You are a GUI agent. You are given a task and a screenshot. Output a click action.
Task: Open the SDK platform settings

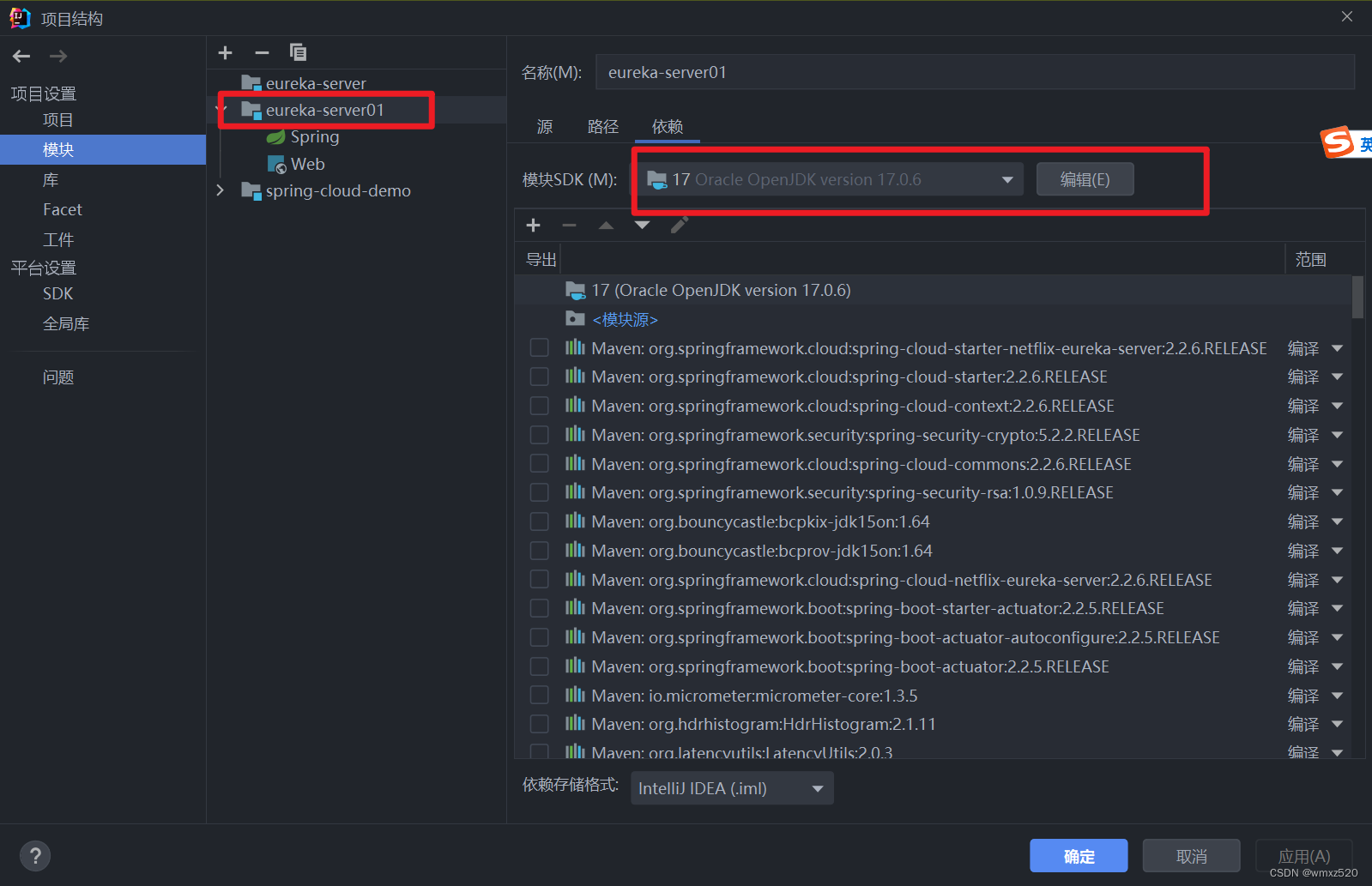[58, 293]
